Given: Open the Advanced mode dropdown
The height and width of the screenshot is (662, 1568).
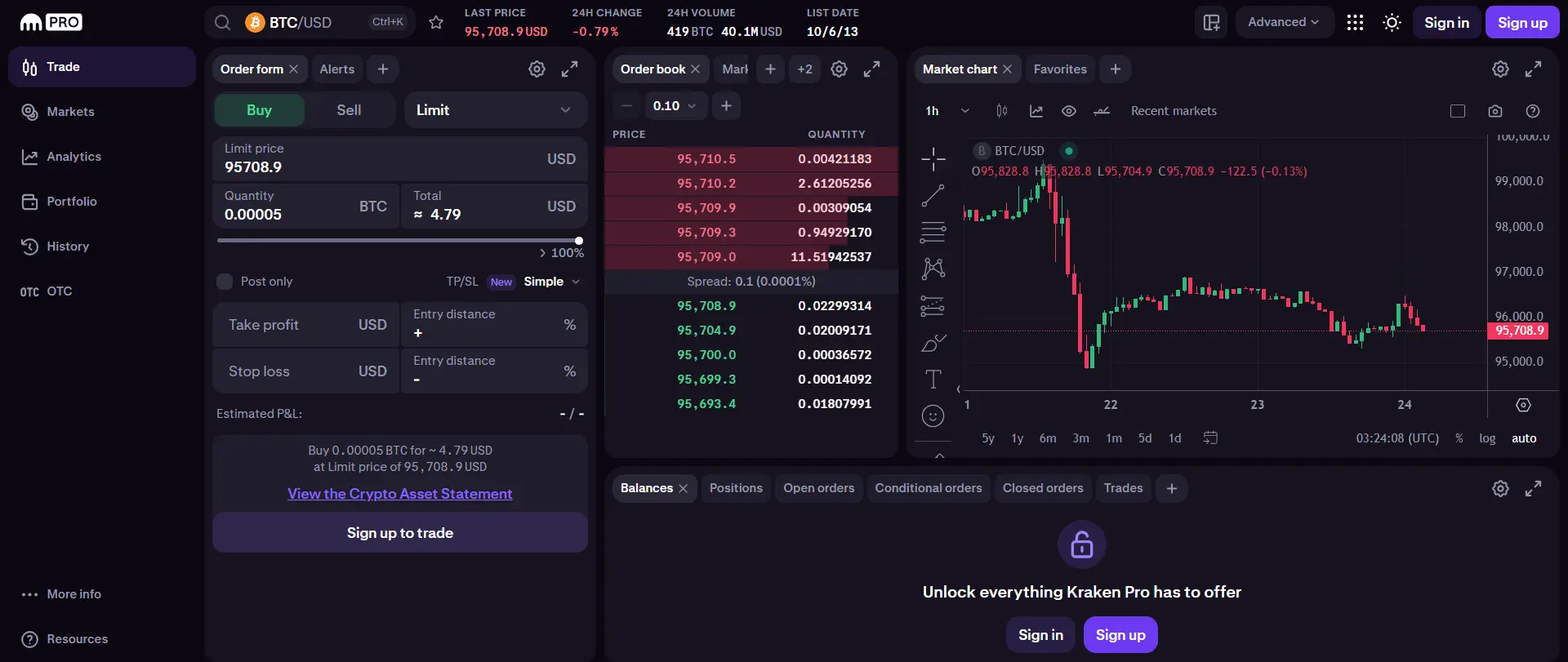Looking at the screenshot, I should [x=1284, y=22].
